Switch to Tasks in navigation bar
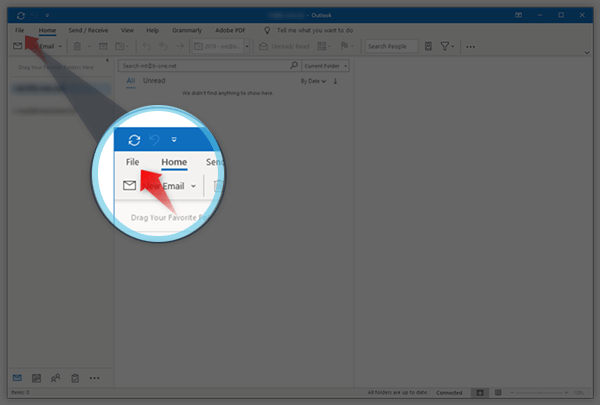The image size is (600, 405). [75, 378]
